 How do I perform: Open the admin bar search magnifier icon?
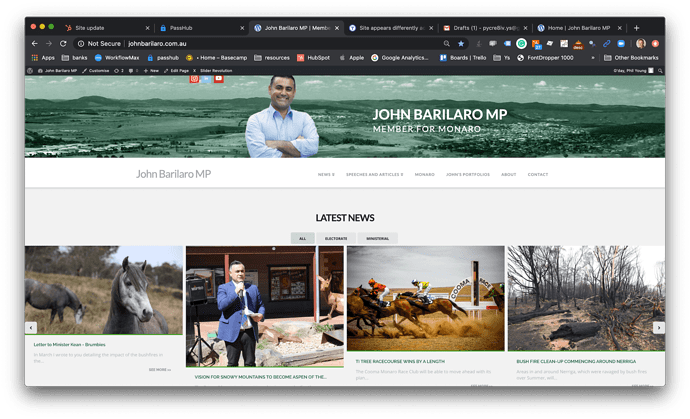click(x=660, y=70)
